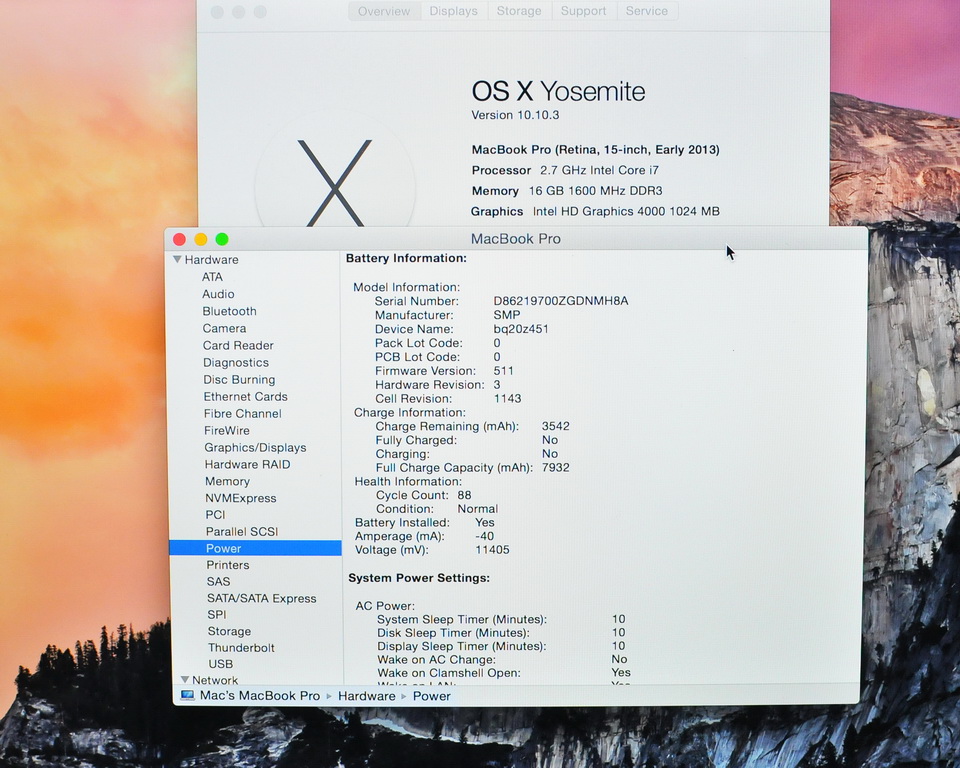Select SPI in the sidebar
The height and width of the screenshot is (768, 960).
(217, 614)
